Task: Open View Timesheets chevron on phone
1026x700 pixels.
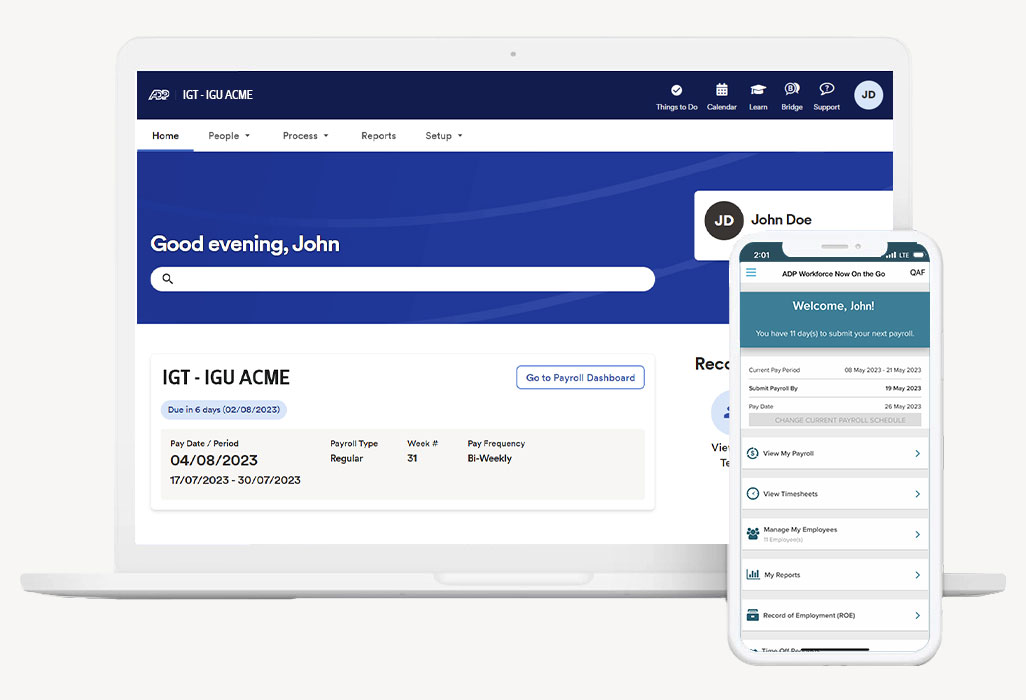Action: point(917,494)
